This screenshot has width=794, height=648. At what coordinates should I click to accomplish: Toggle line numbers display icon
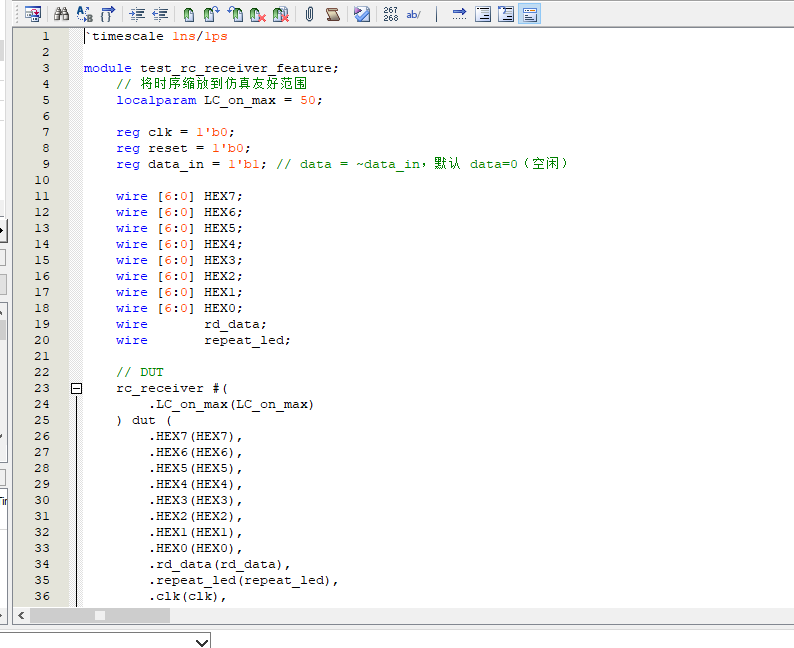pyautogui.click(x=390, y=14)
